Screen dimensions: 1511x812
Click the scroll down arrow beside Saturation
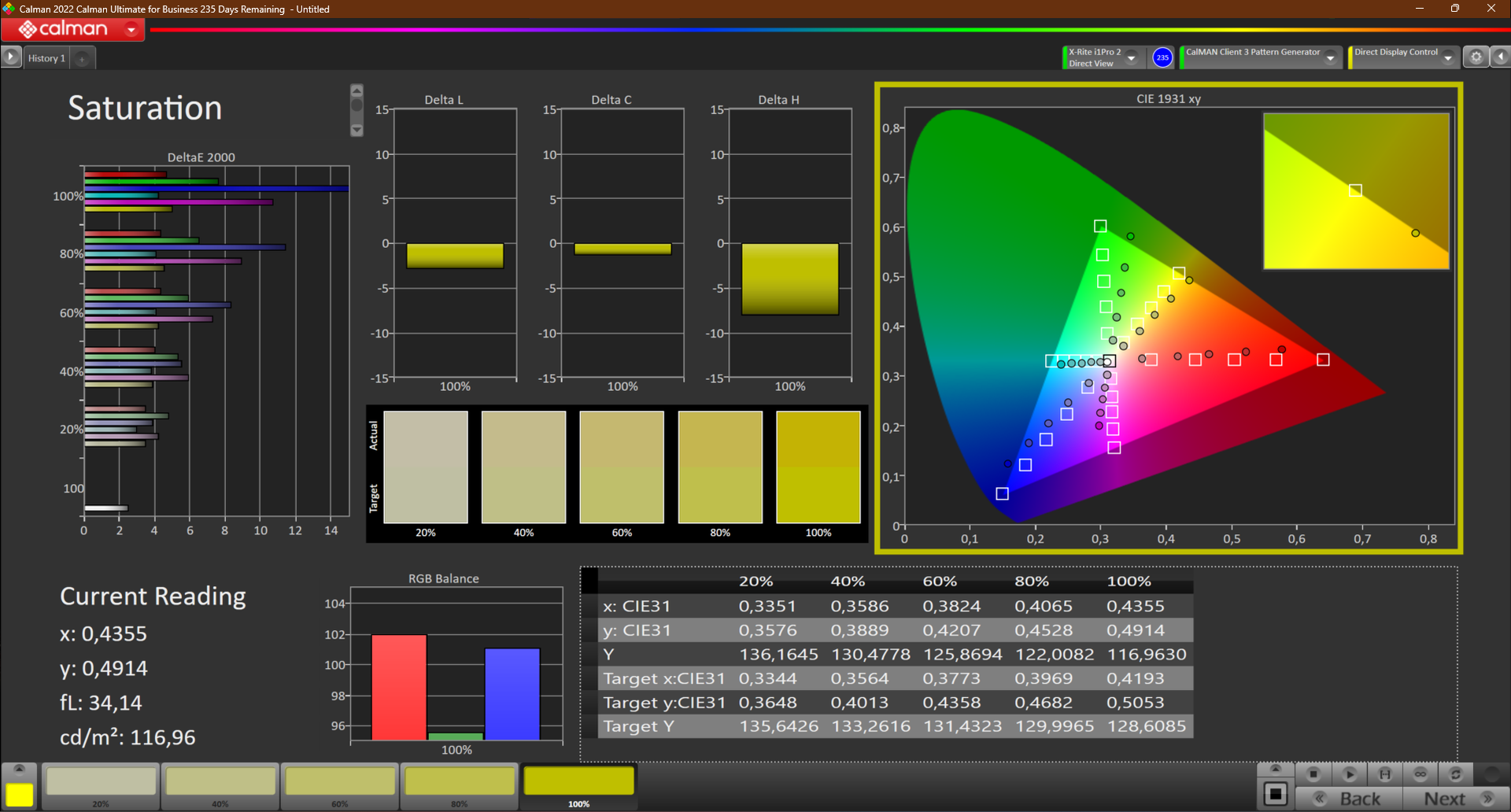[357, 130]
